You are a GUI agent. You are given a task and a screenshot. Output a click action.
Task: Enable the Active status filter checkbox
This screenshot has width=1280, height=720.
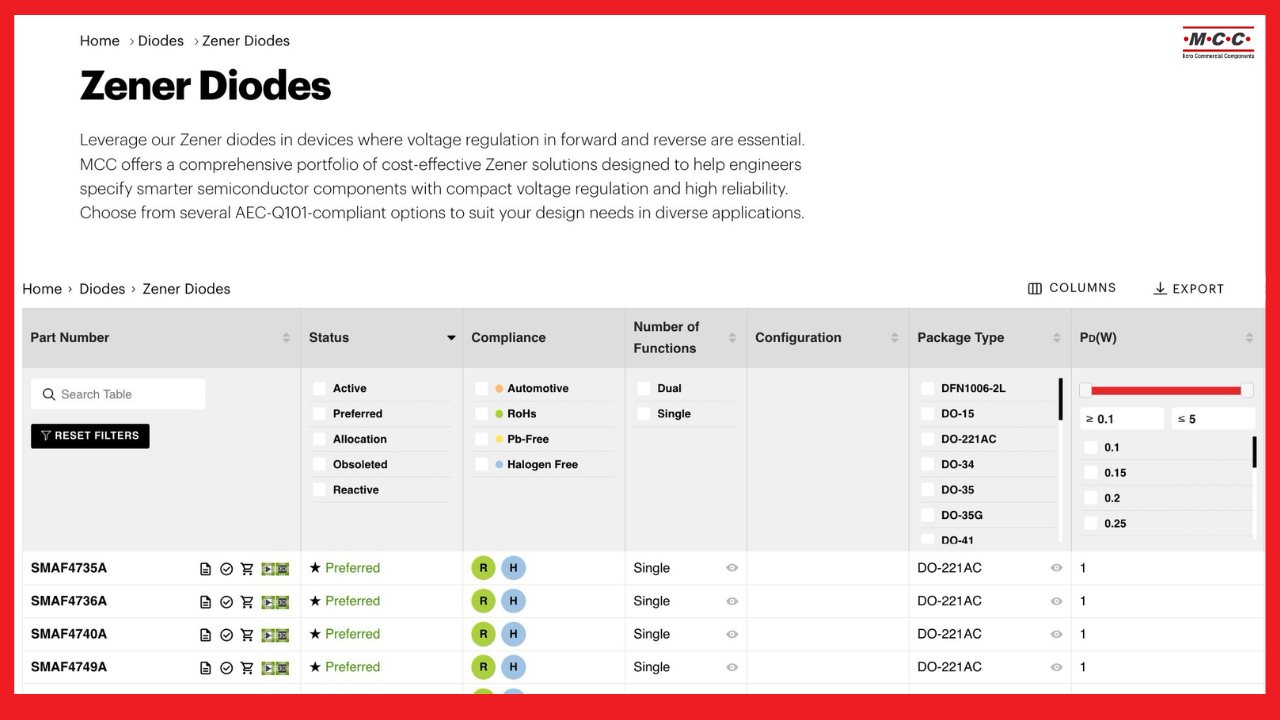(319, 388)
